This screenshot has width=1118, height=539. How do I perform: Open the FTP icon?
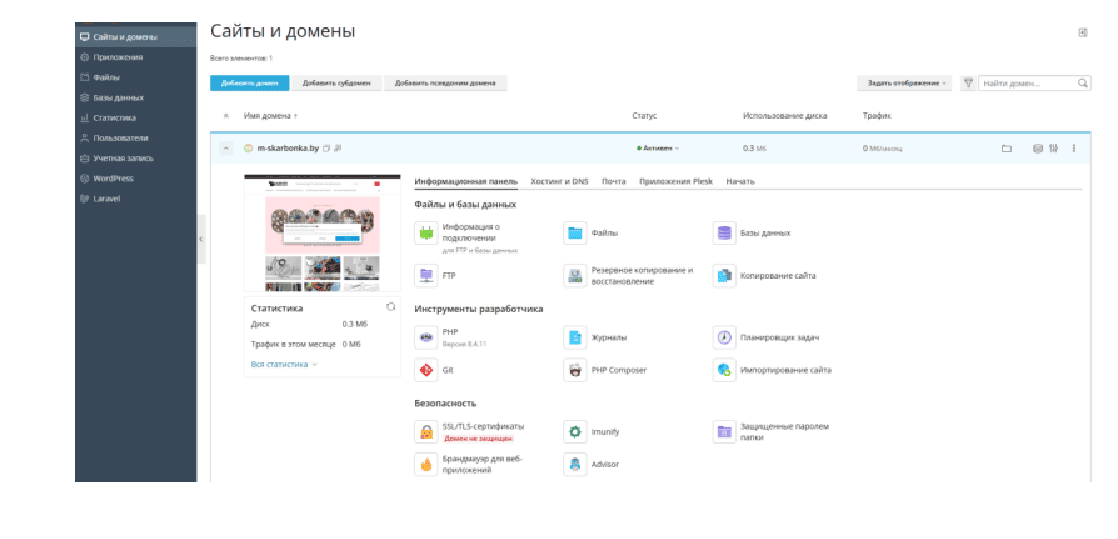tap(426, 275)
